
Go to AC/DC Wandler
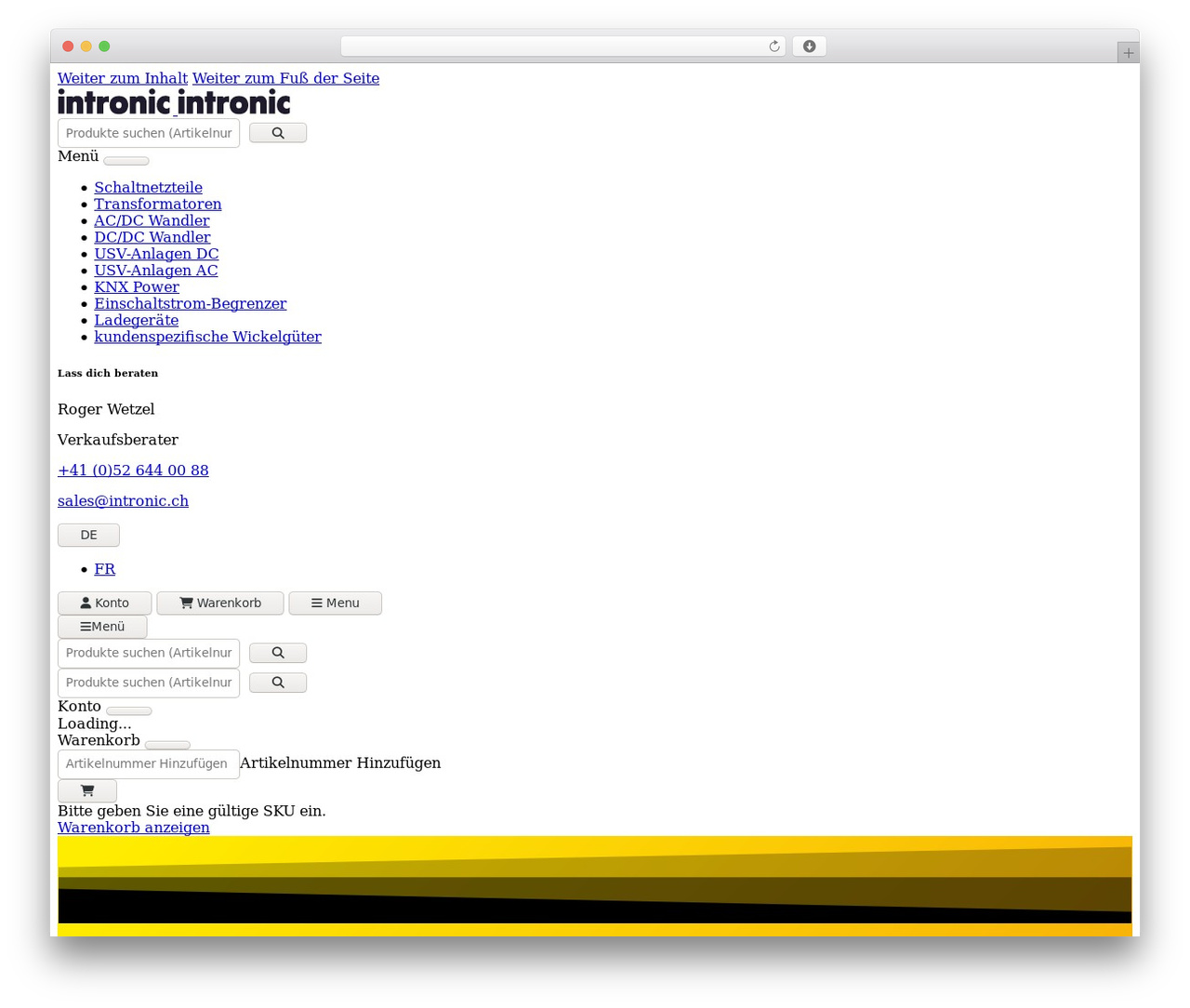pos(152,220)
